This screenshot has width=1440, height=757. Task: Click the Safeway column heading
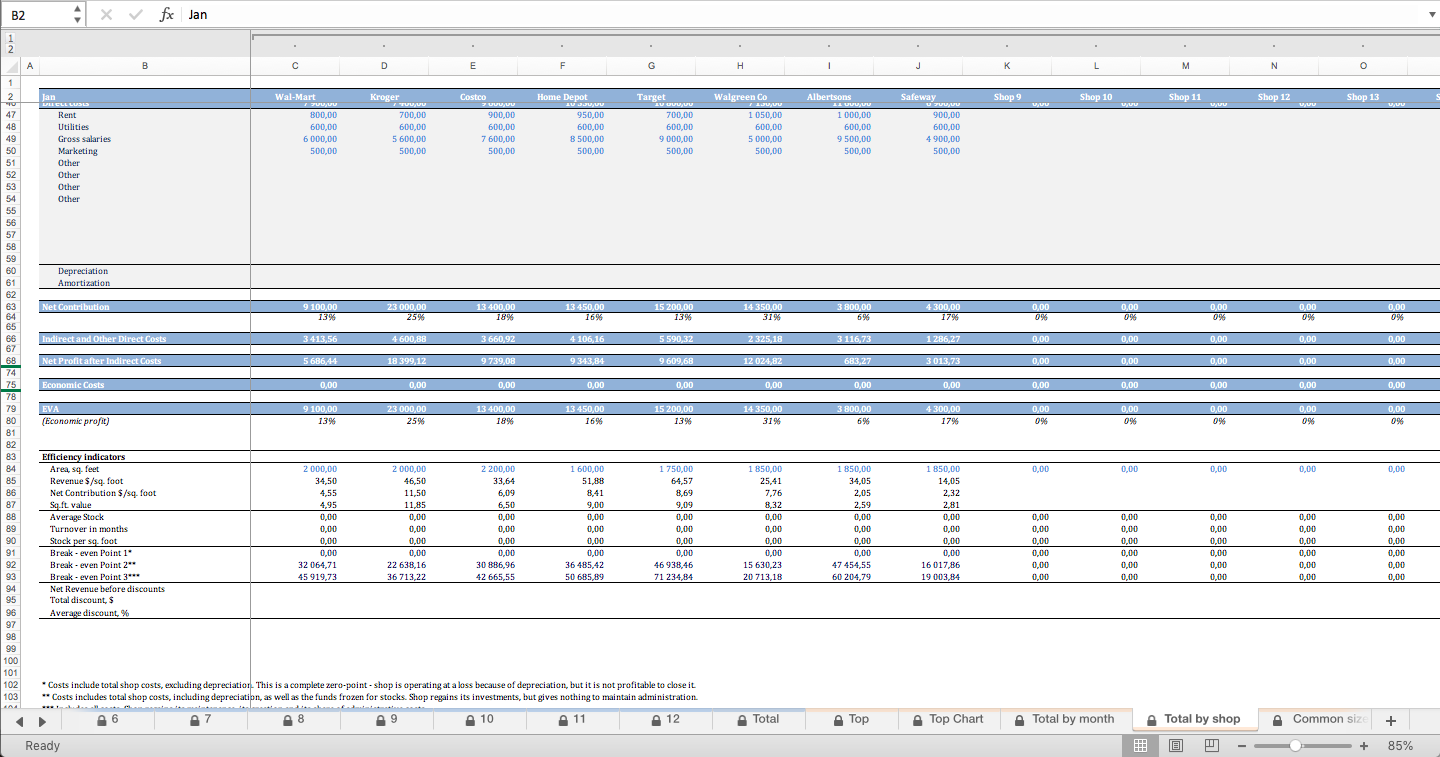pyautogui.click(x=918, y=97)
